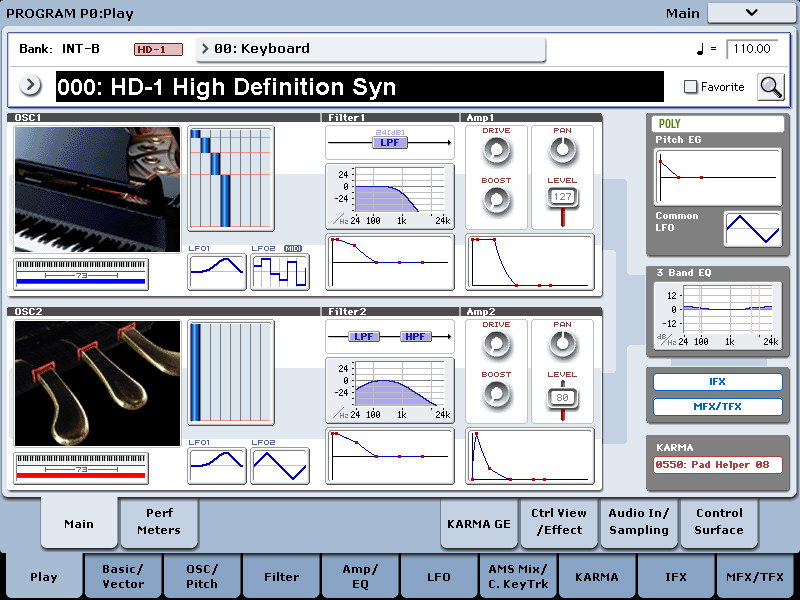Click the magnifying glass search icon

point(770,87)
